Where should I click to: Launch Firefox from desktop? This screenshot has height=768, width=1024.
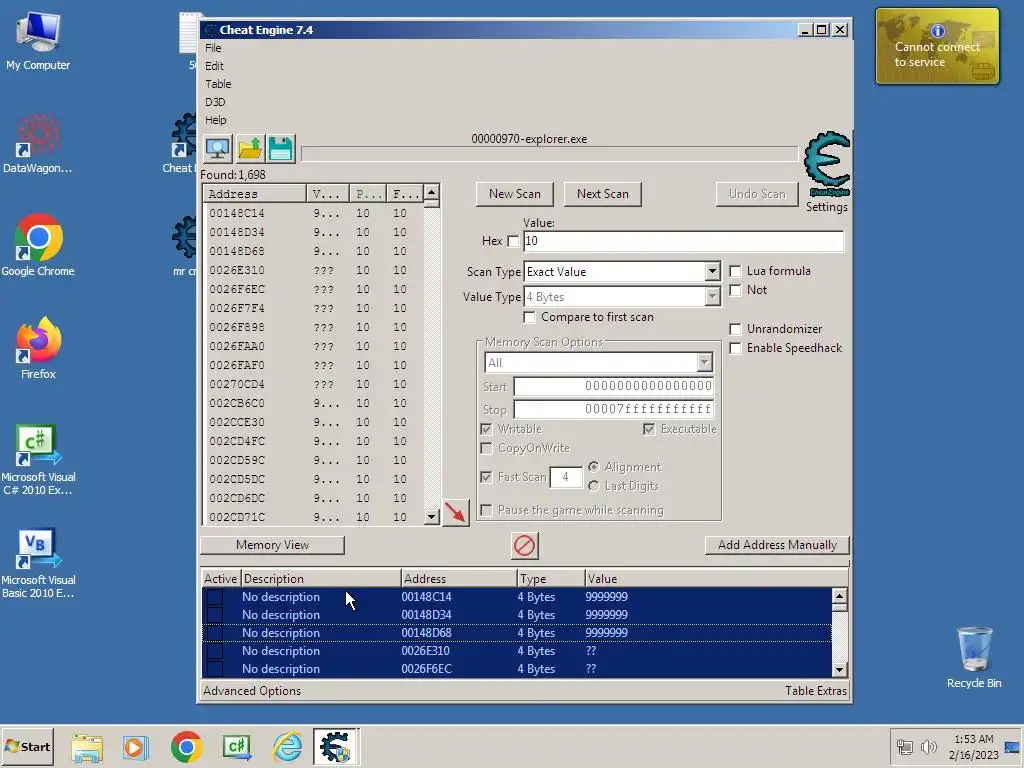(38, 349)
